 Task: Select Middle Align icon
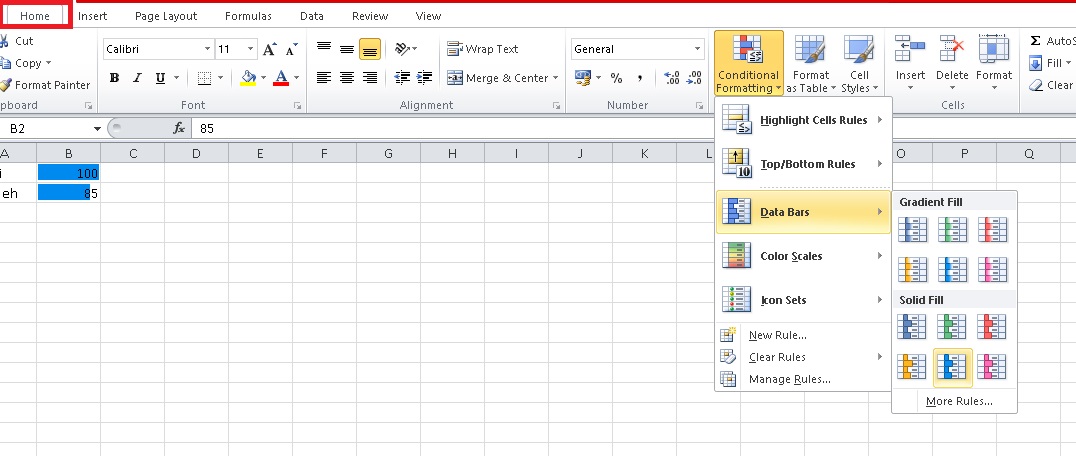[347, 49]
